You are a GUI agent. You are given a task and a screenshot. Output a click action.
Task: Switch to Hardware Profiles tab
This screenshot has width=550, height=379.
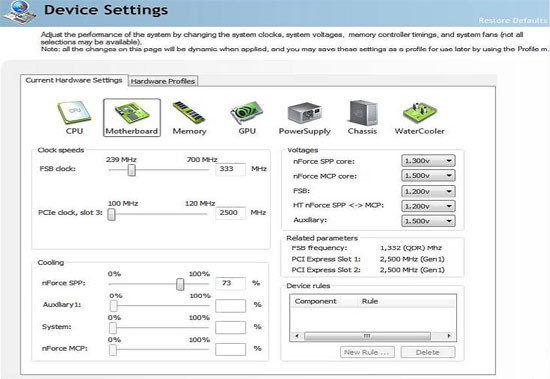(x=163, y=81)
